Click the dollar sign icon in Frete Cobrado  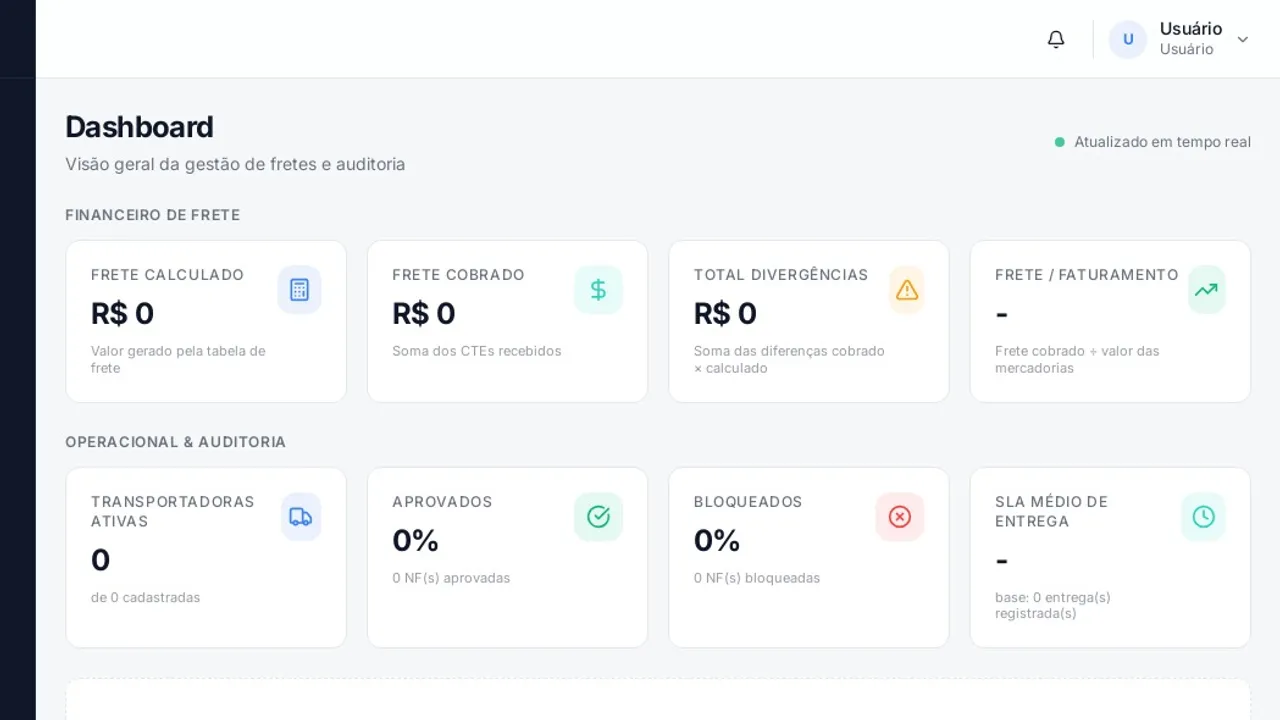click(598, 290)
